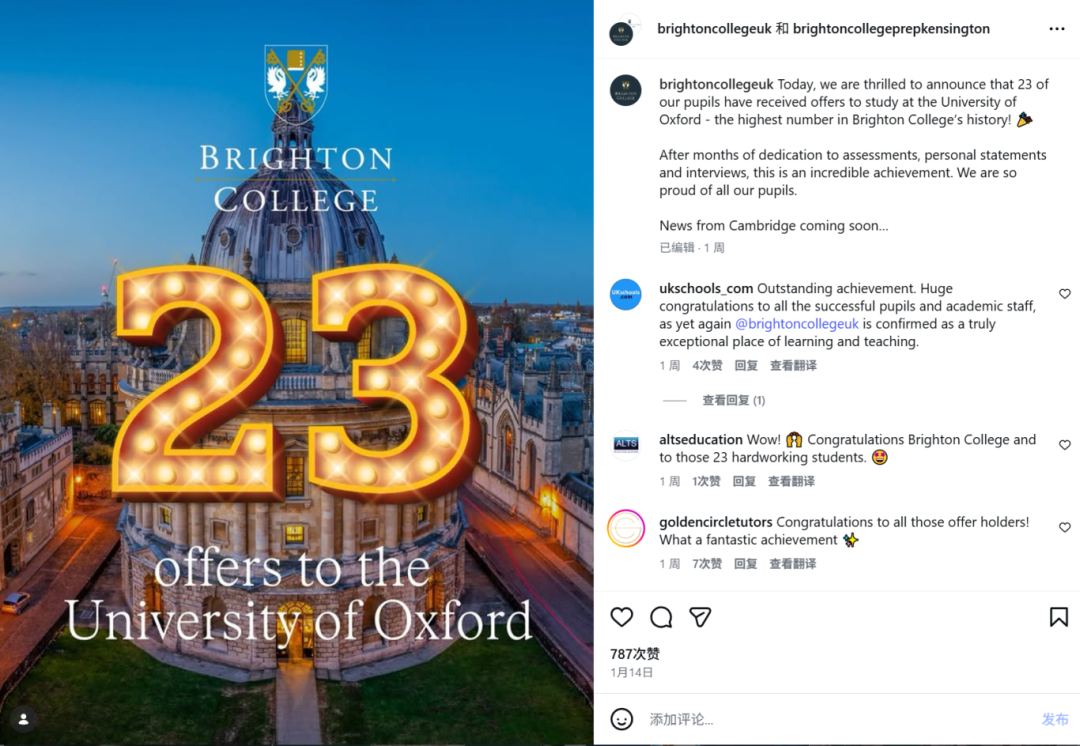The image size is (1080, 746).
Task: Open brightoncollegeprepkensington profile from header
Action: point(891,29)
